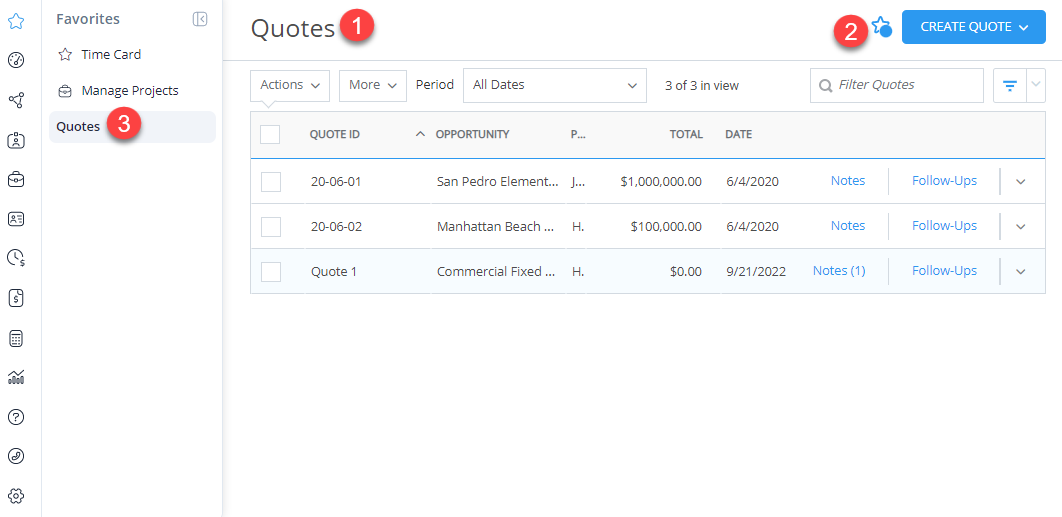Open the settings gear icon in left rail
1062x517 pixels.
pyautogui.click(x=16, y=496)
